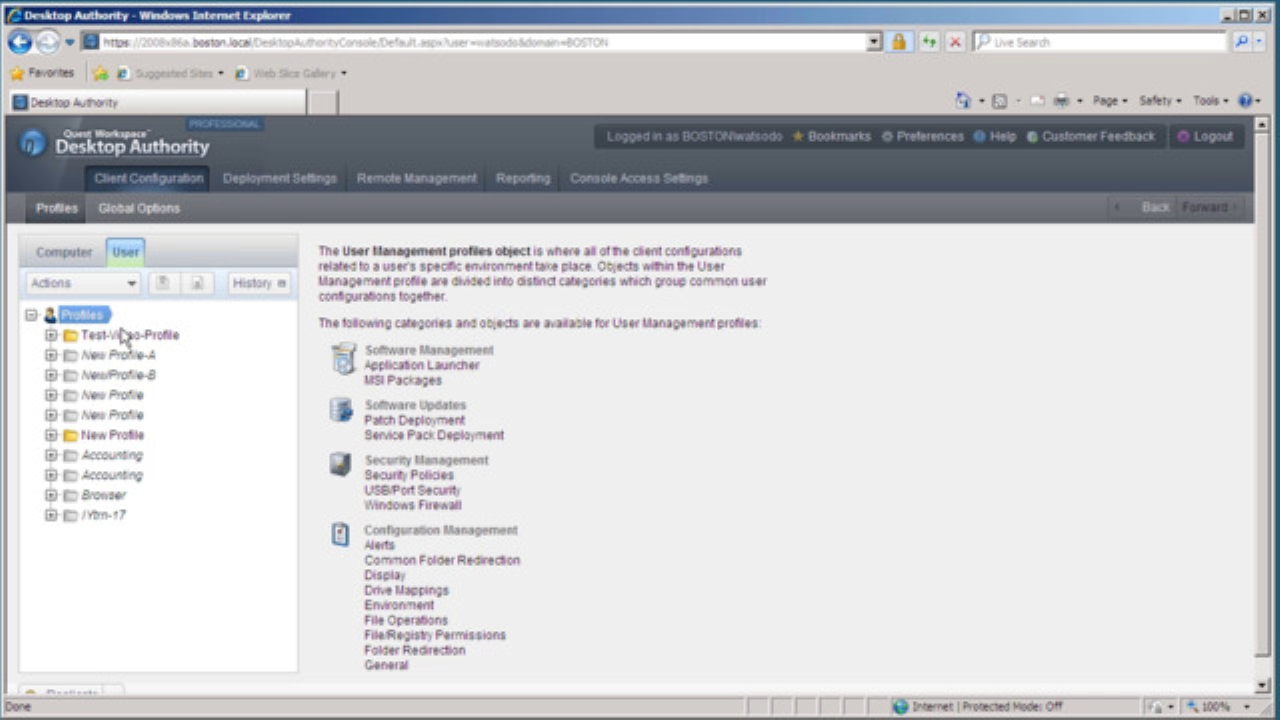
Task: Click the History button
Action: click(x=259, y=284)
